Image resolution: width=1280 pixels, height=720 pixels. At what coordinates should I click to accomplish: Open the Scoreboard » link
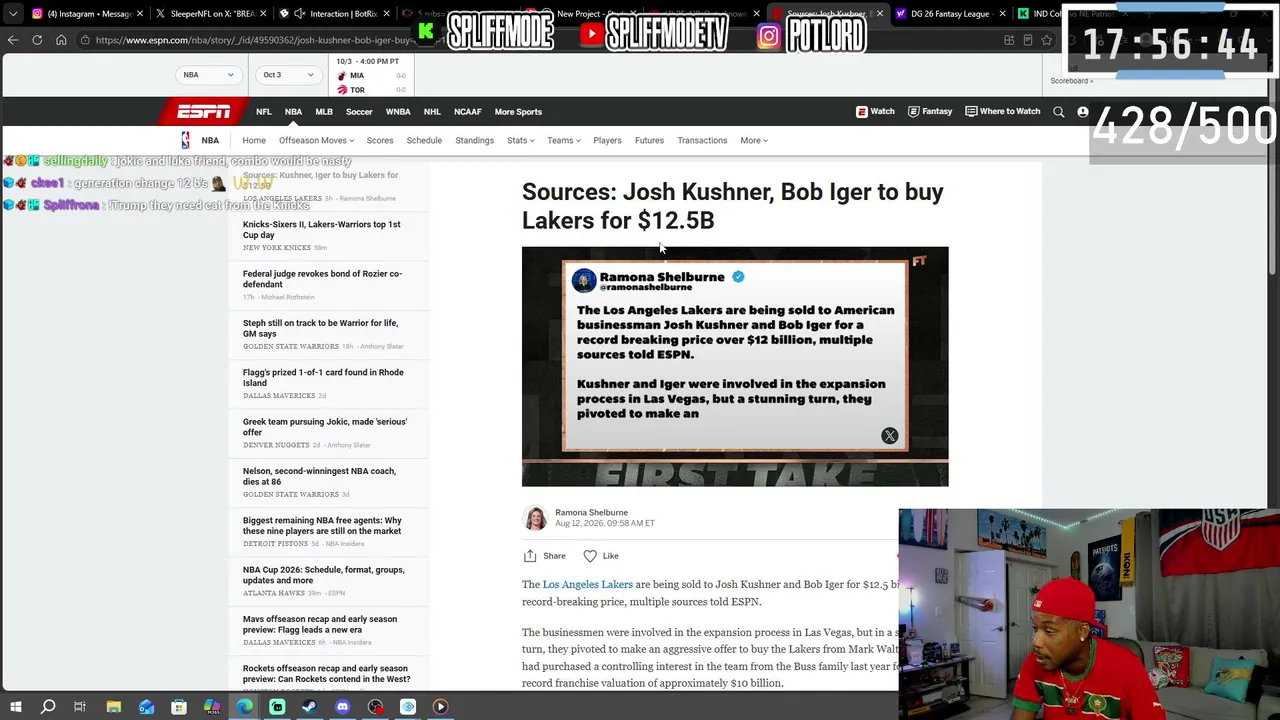point(1071,81)
